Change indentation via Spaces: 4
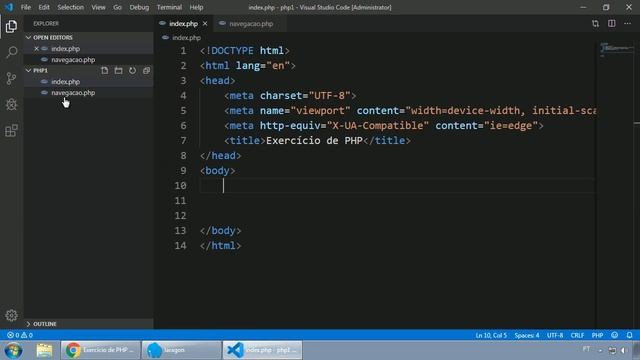 pos(527,335)
